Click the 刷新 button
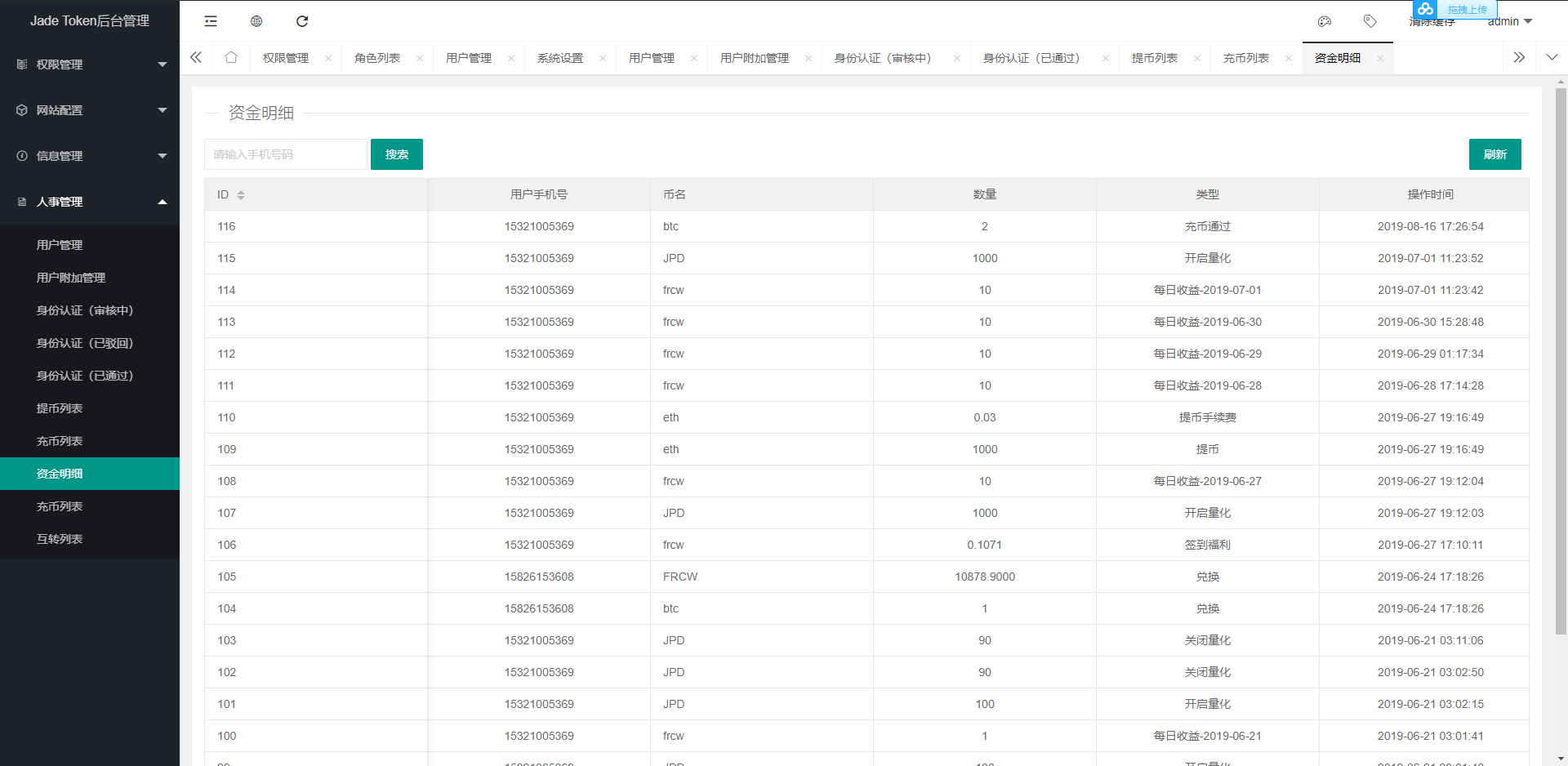This screenshot has height=766, width=1568. coord(1494,154)
